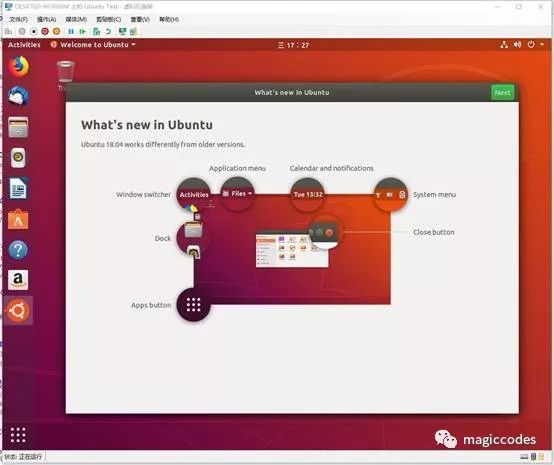Select the Ubuntu logo dock icon
This screenshot has width=554, height=465.
pos(18,311)
